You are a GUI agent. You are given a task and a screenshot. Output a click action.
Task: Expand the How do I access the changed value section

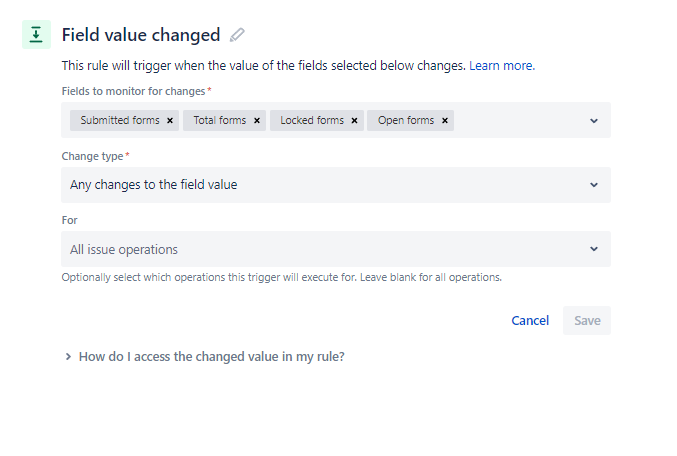(205, 357)
